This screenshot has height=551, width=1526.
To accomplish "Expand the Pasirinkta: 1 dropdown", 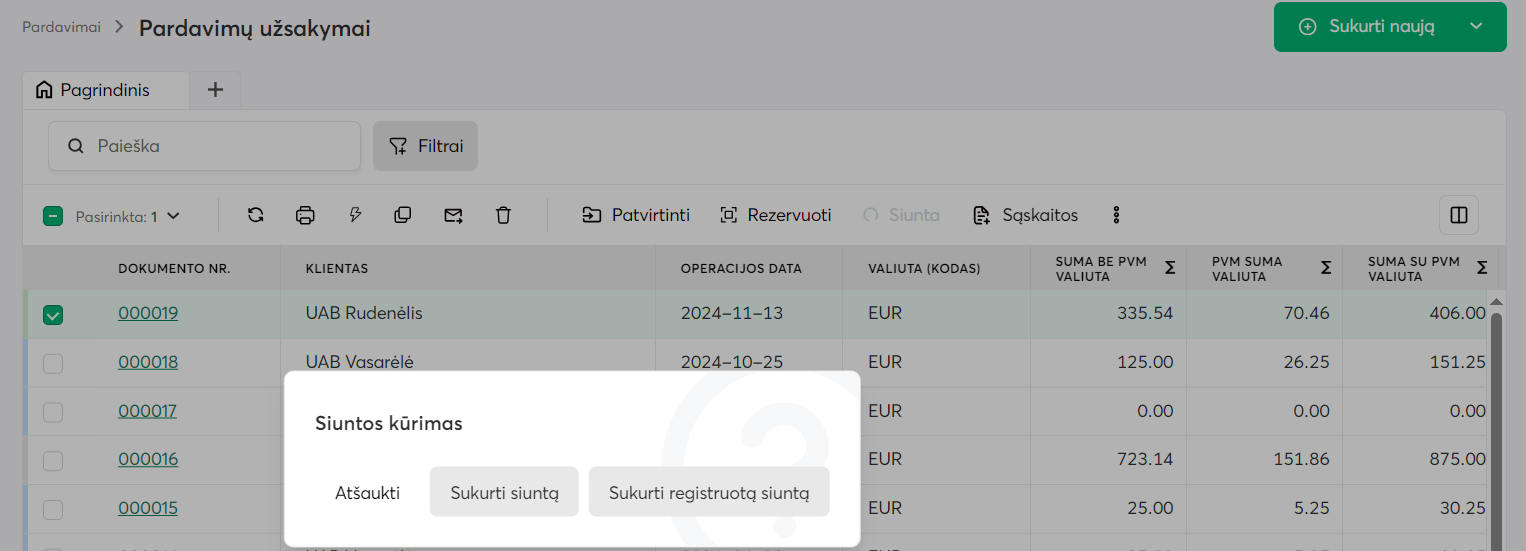I will click(173, 216).
